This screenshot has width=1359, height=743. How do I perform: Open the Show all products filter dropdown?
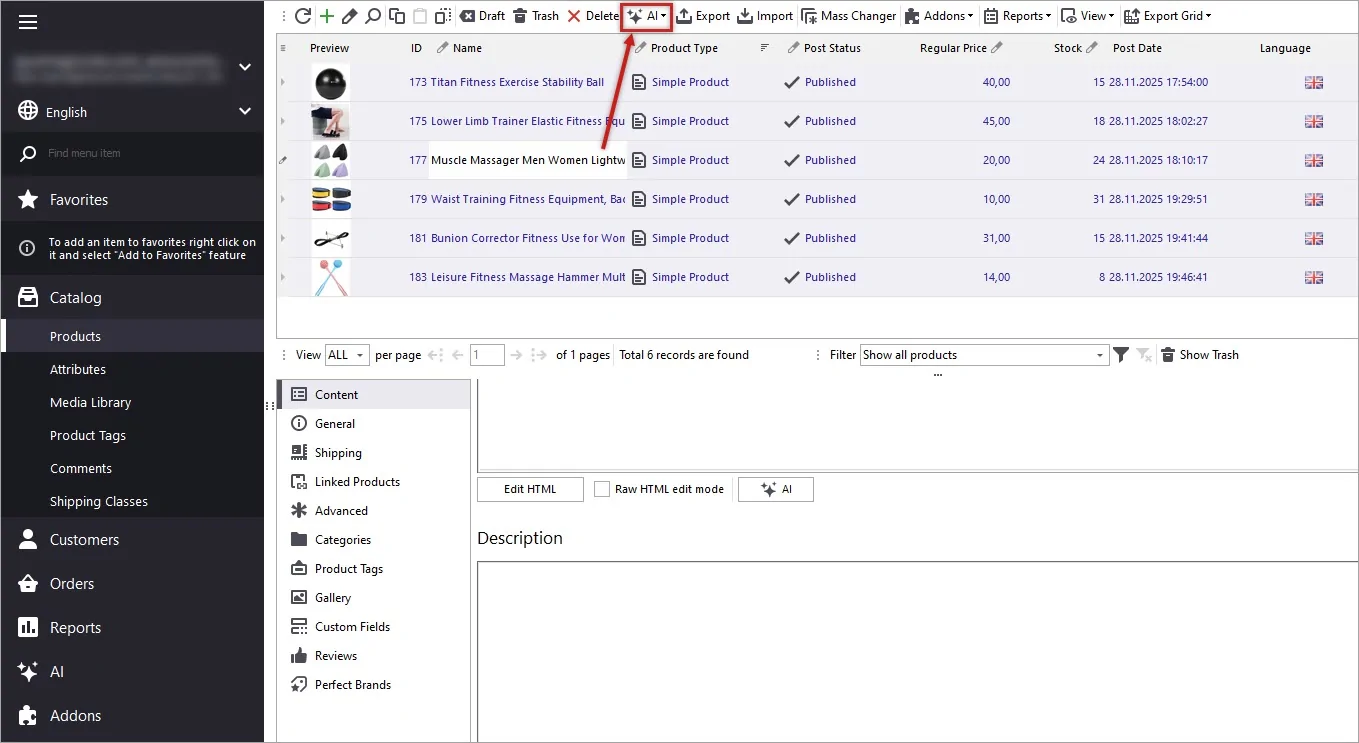pos(983,354)
